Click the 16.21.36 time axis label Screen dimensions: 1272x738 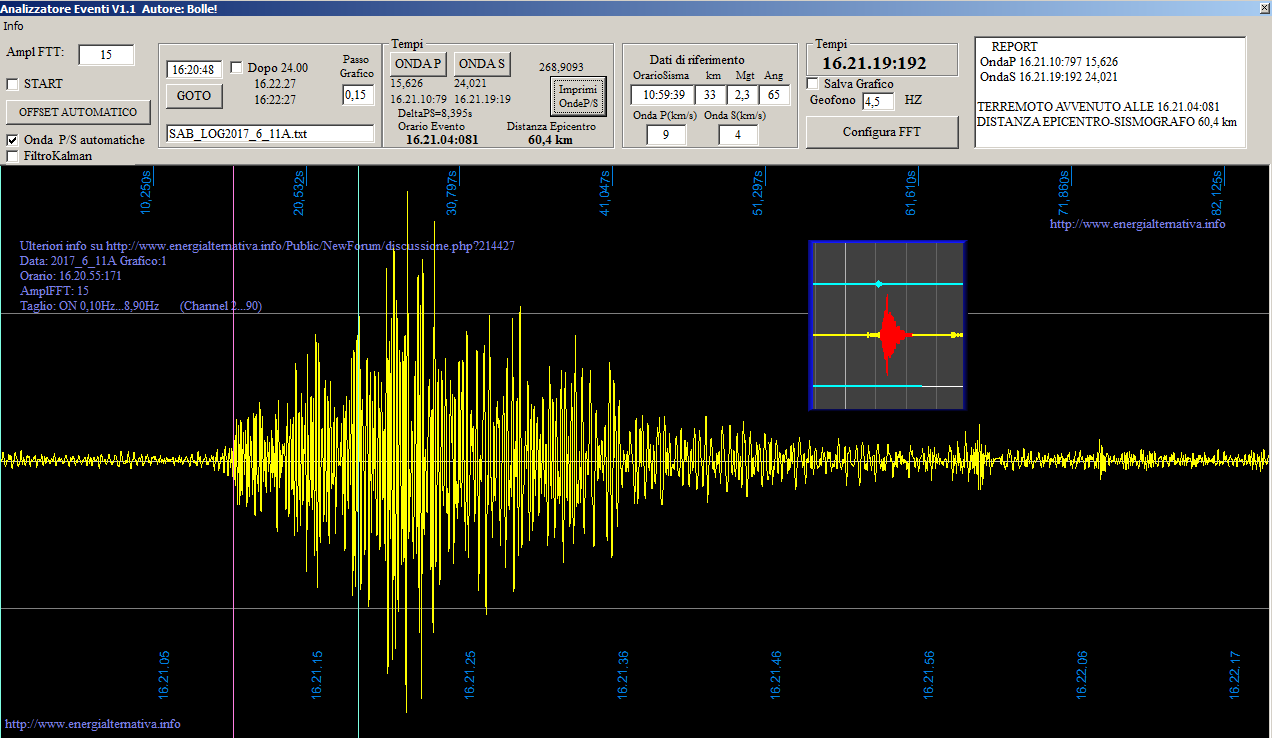tap(623, 675)
